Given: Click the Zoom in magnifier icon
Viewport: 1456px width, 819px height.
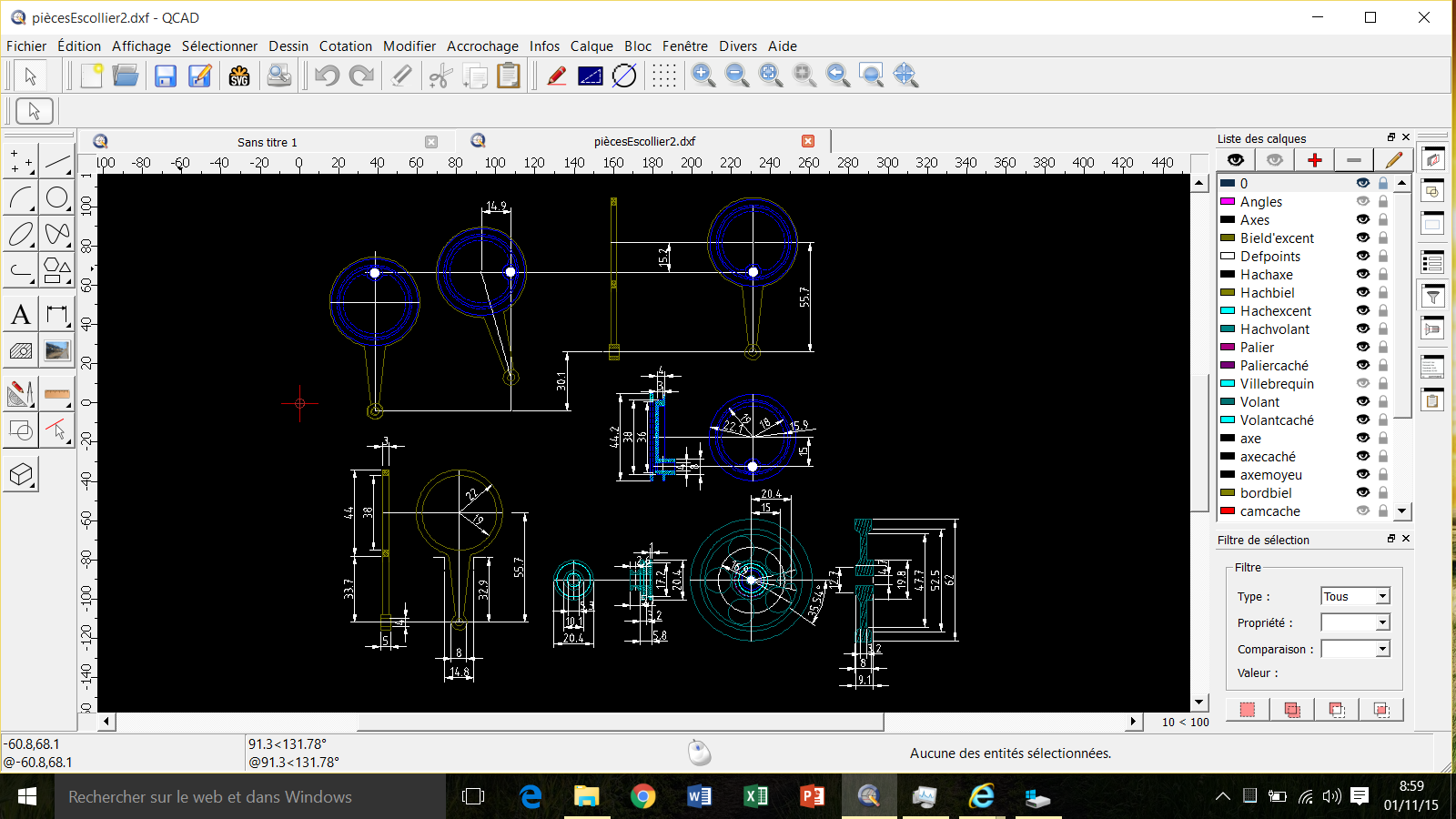Looking at the screenshot, I should point(703,76).
